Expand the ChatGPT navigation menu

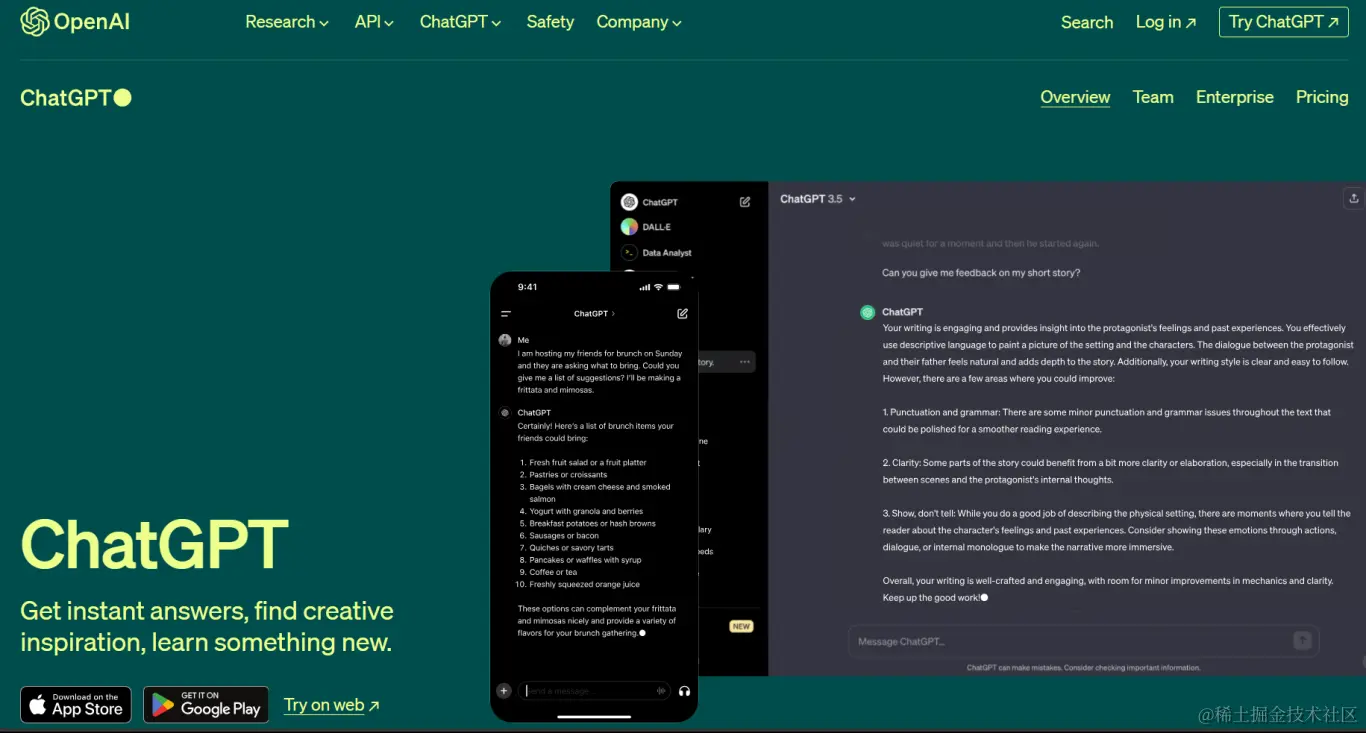tap(460, 22)
